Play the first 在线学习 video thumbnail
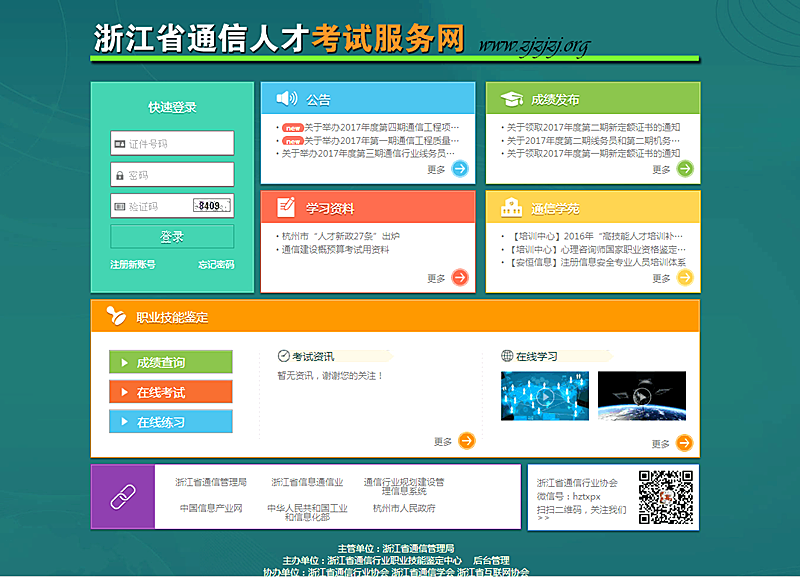 544,396
